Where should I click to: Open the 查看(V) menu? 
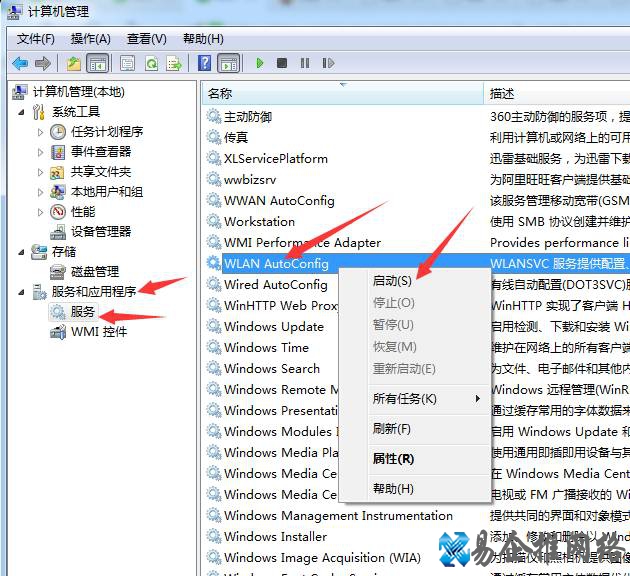pos(147,39)
